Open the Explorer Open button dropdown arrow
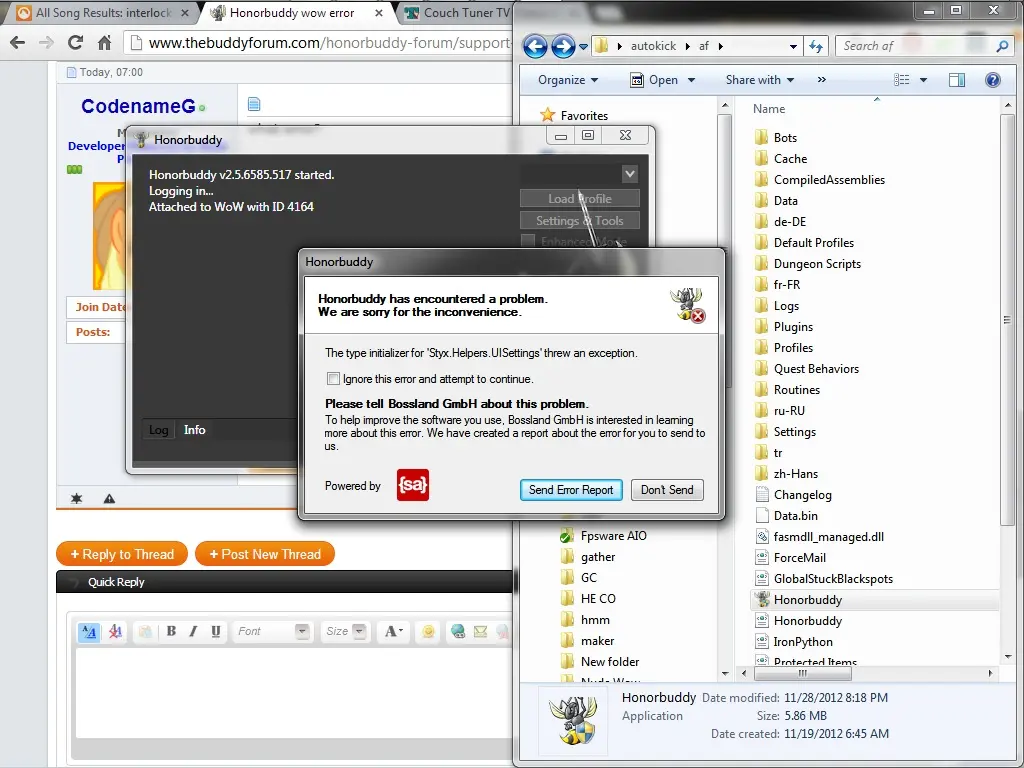 [692, 80]
